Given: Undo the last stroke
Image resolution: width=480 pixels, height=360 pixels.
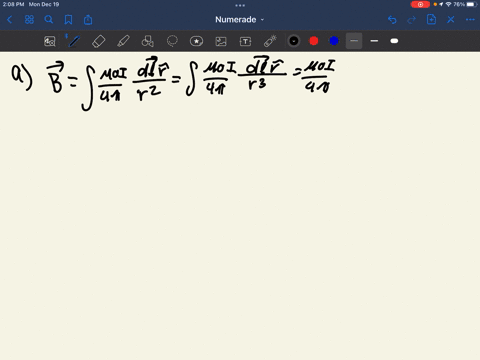Looking at the screenshot, I should (392, 20).
